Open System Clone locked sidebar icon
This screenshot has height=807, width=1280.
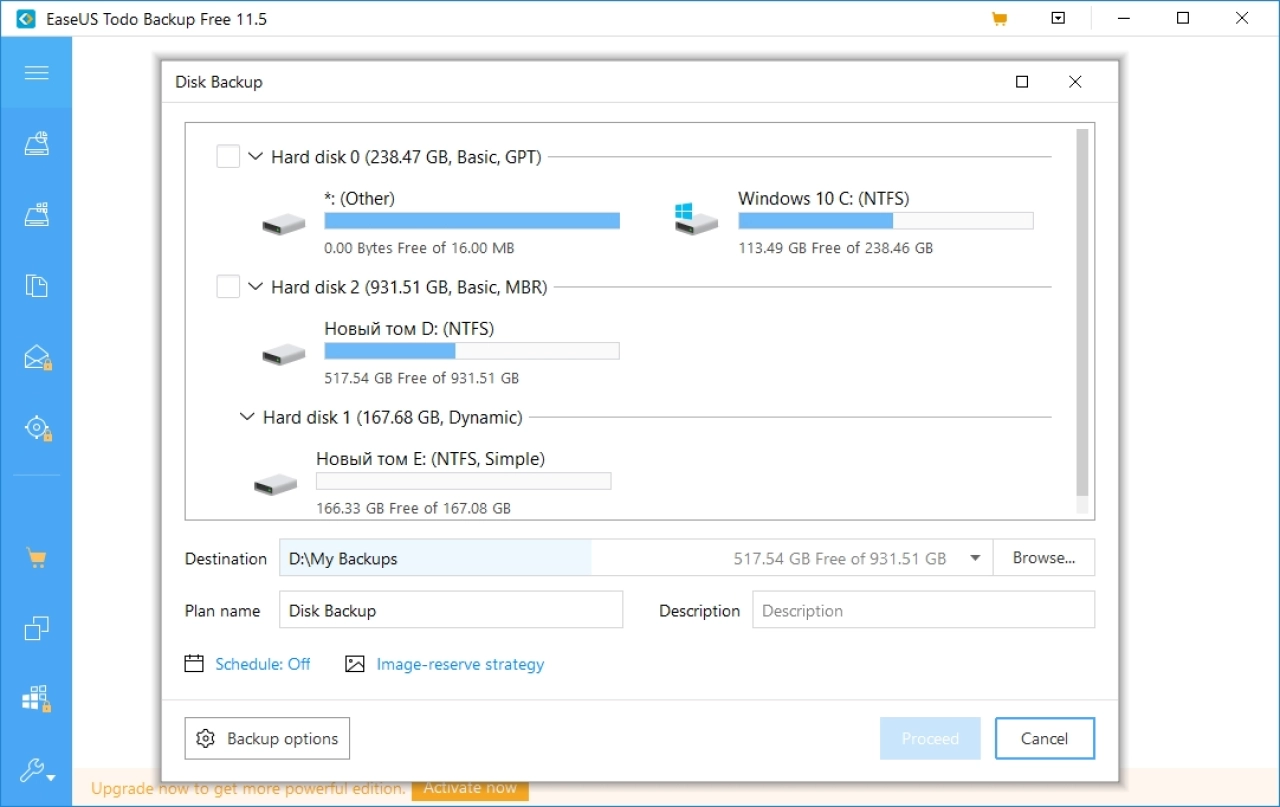(37, 699)
